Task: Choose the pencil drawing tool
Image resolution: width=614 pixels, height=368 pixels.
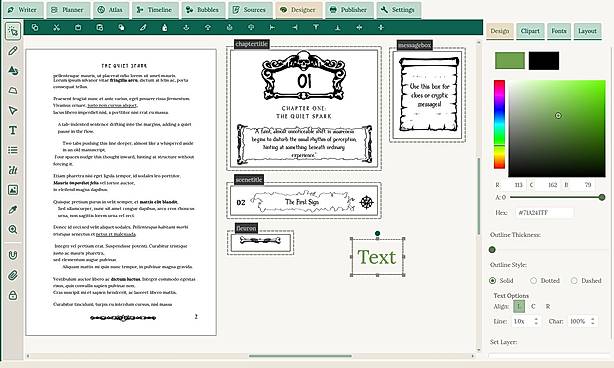Action: click(x=13, y=51)
